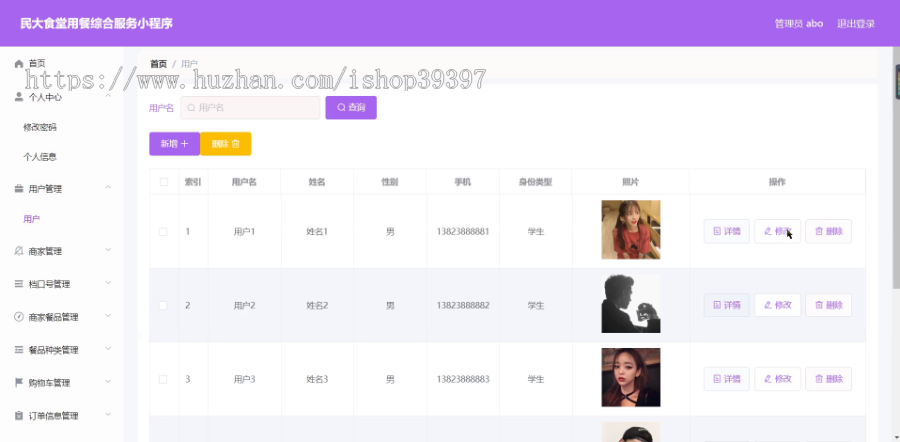900x442 pixels.
Task: Check the checkbox for row 用户2
Action: pyautogui.click(x=163, y=305)
